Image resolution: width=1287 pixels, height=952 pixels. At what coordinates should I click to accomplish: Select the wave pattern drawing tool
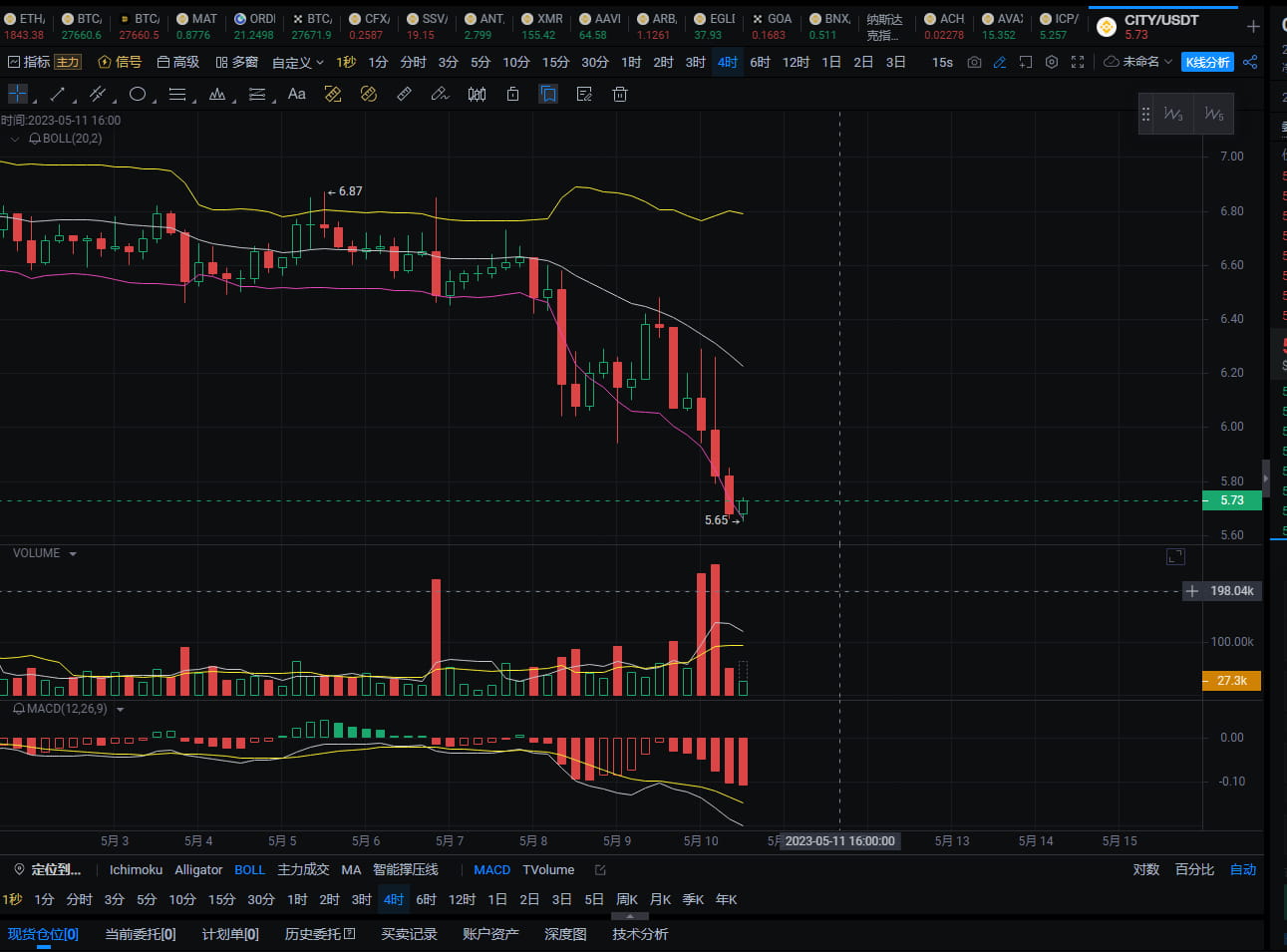pyautogui.click(x=217, y=94)
